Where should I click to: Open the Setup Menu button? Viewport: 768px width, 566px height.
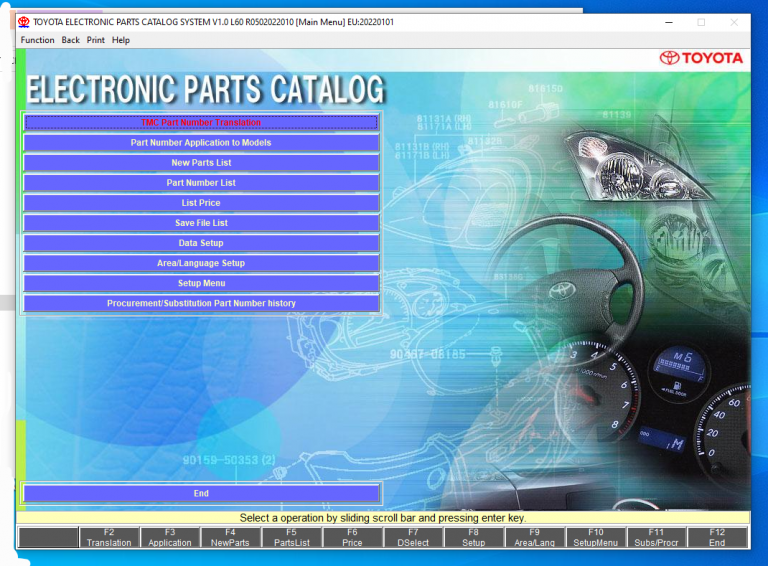pyautogui.click(x=201, y=283)
